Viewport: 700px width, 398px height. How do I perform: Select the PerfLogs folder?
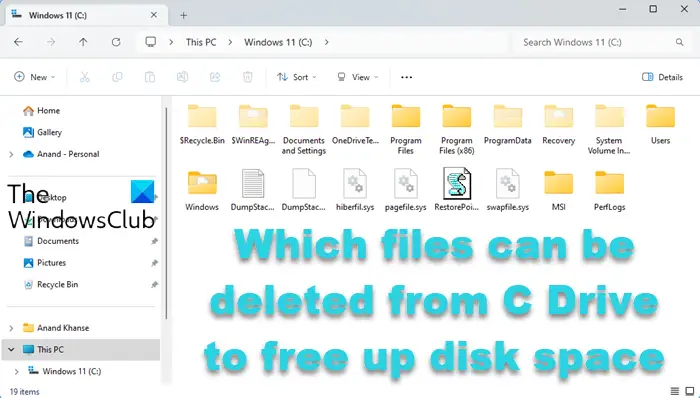point(609,191)
